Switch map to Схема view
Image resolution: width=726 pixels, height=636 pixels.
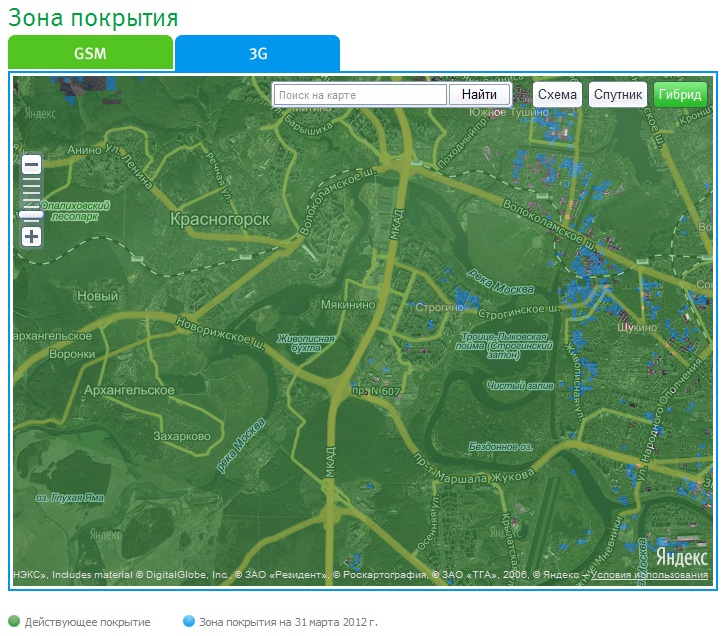point(557,95)
